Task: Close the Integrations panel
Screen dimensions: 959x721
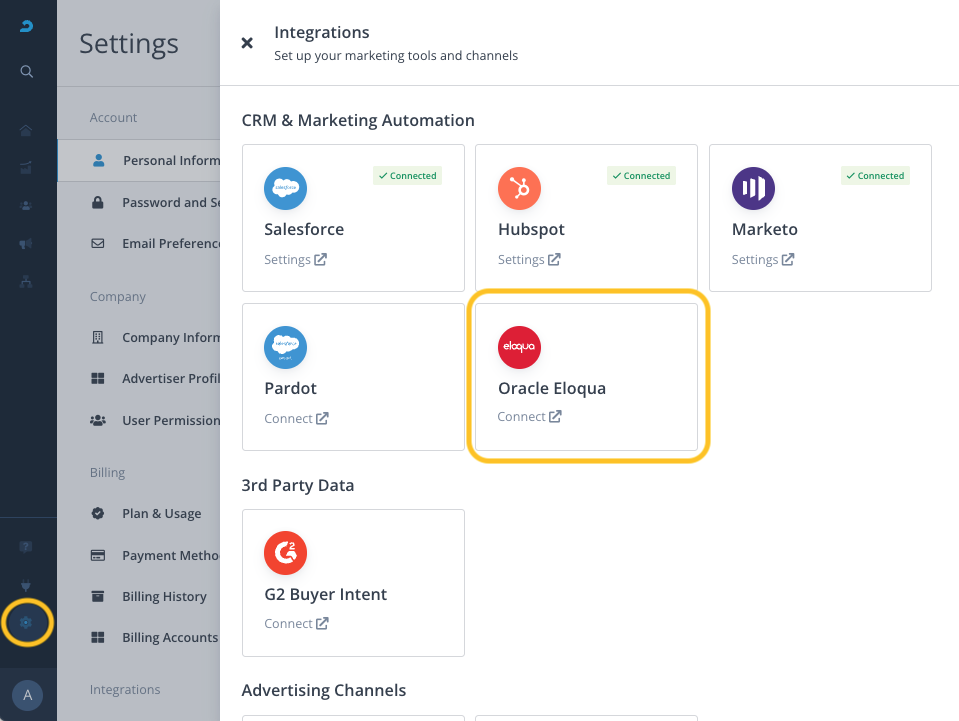Action: pyautogui.click(x=247, y=43)
